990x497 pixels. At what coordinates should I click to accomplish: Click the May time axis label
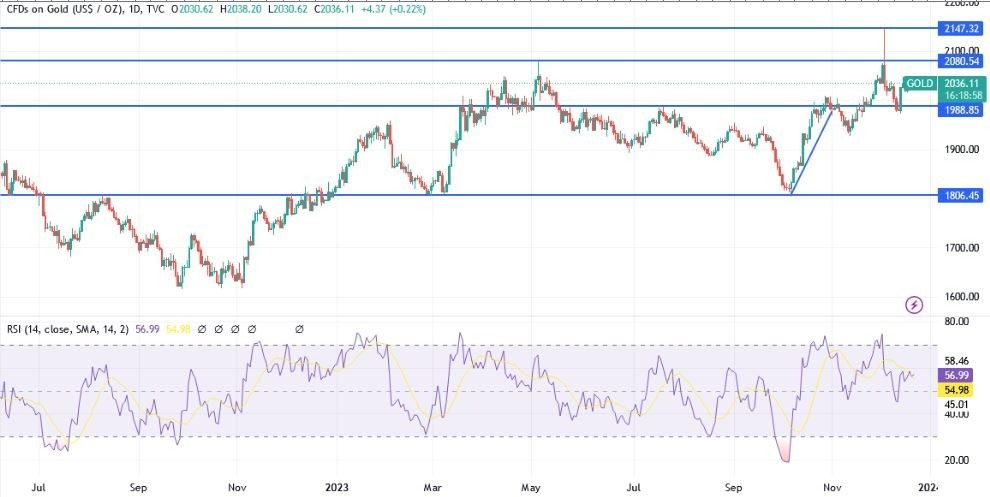[x=532, y=488]
